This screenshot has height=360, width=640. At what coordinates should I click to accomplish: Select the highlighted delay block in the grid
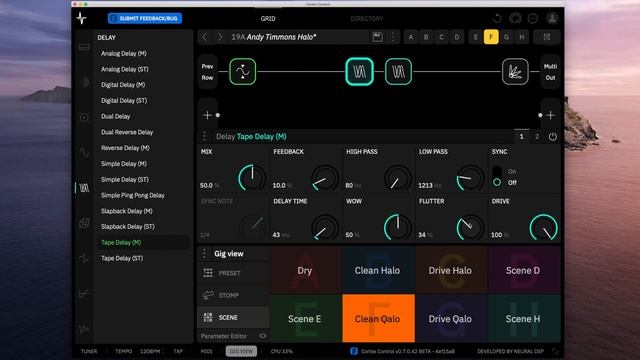point(359,71)
